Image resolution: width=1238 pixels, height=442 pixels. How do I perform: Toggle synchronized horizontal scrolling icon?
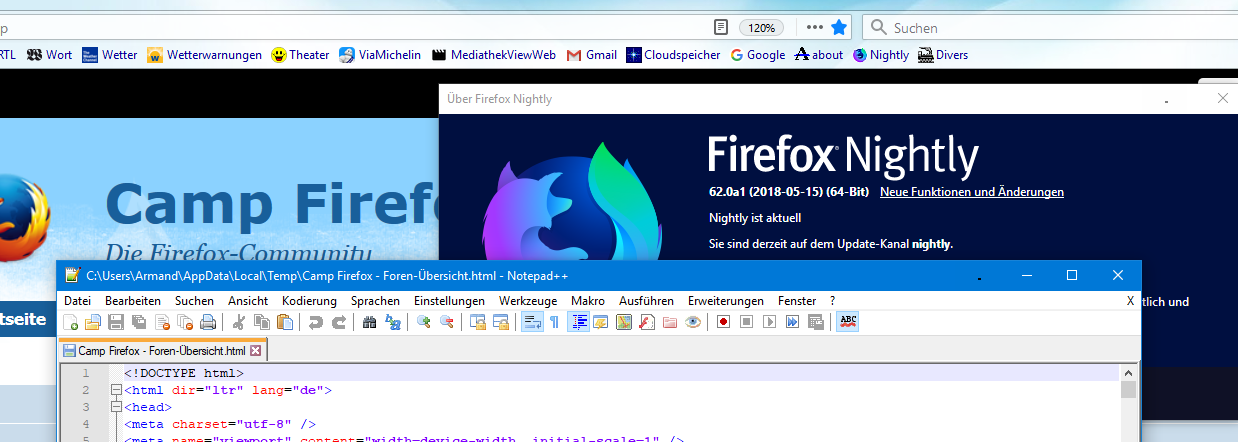(x=501, y=322)
